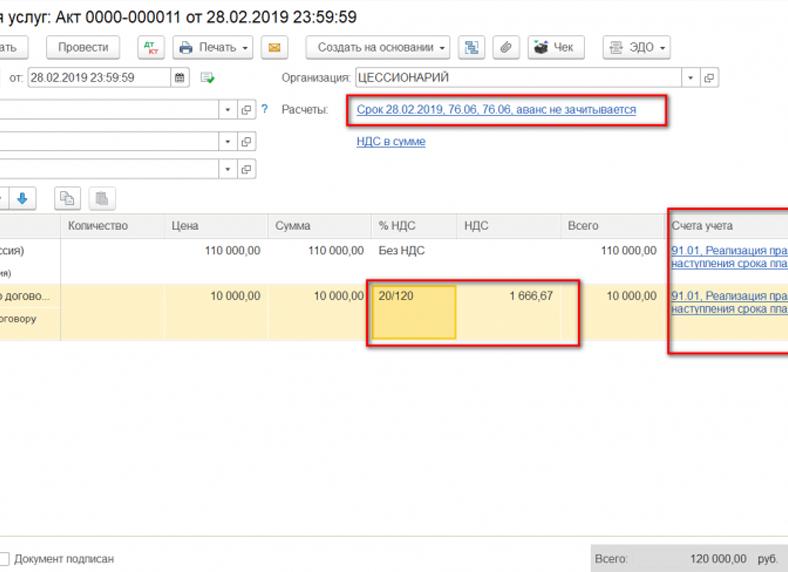
Task: Click the 110 000,00 Всего cell
Action: (x=613, y=261)
